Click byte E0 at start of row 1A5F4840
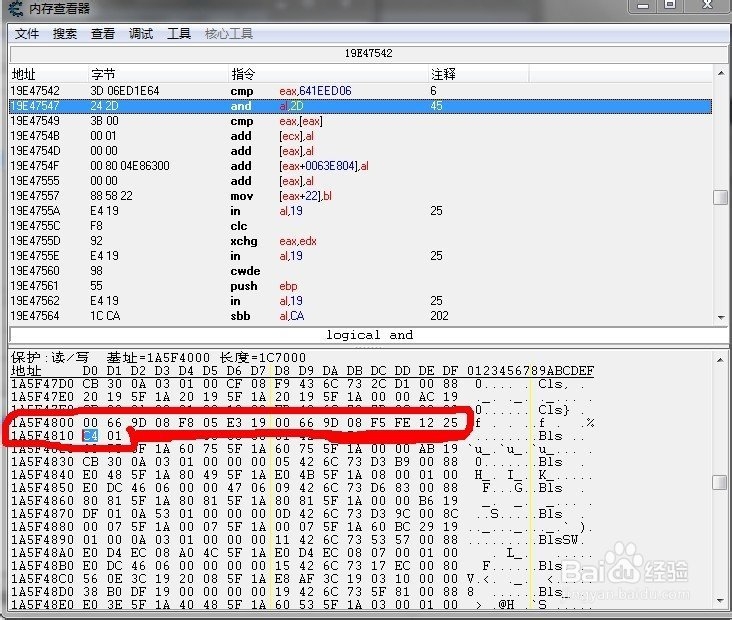This screenshot has height=620, width=732. (x=90, y=474)
